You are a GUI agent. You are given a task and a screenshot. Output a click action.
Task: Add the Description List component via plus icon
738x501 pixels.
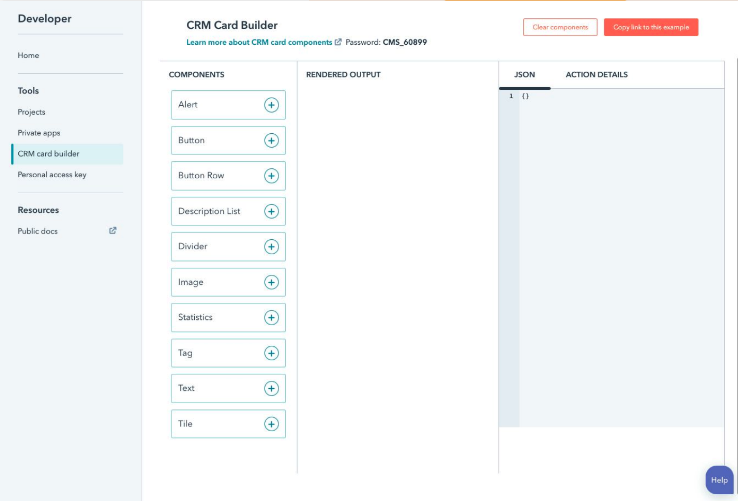point(271,211)
